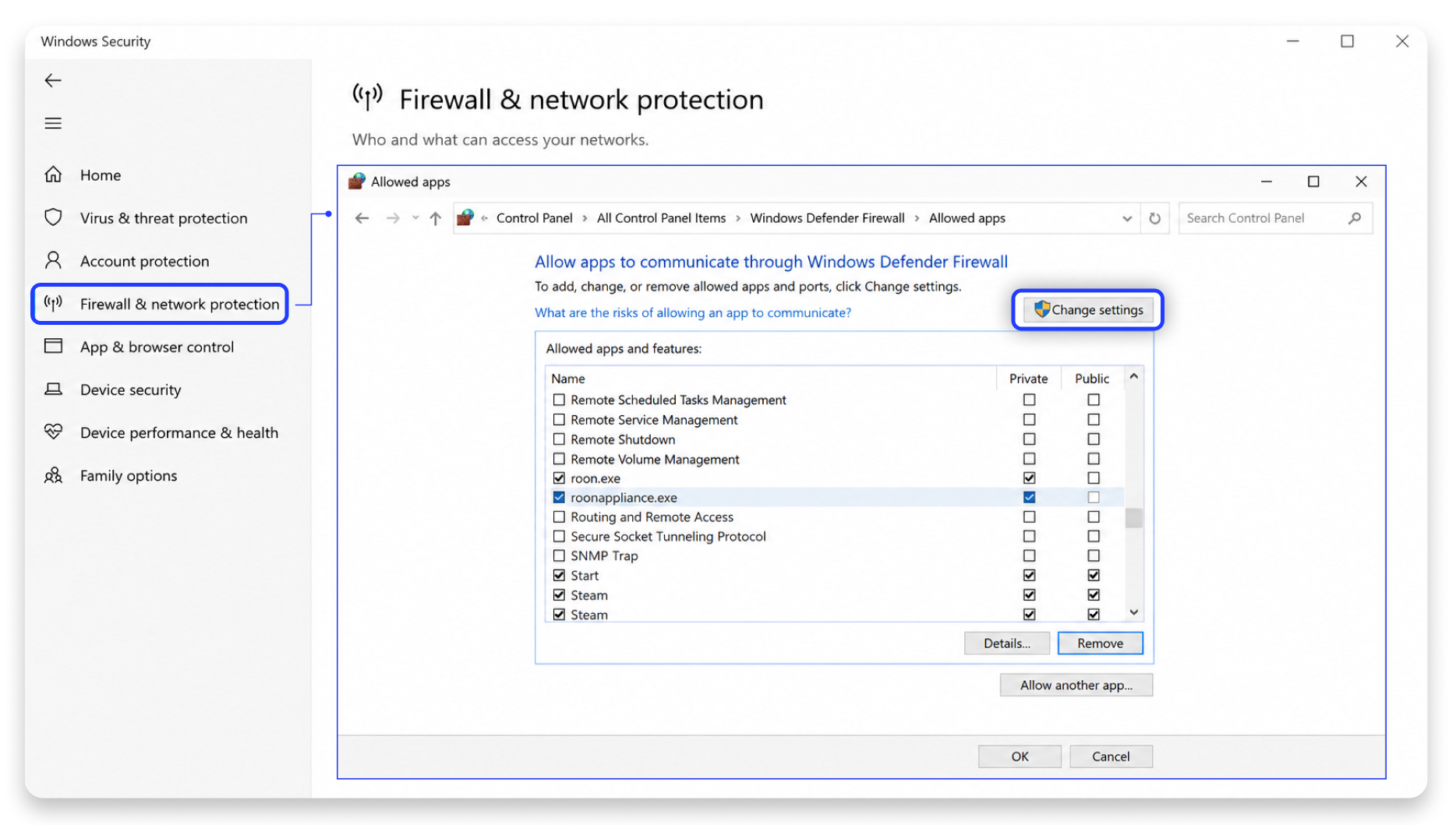Click Allow another app button

click(x=1076, y=685)
